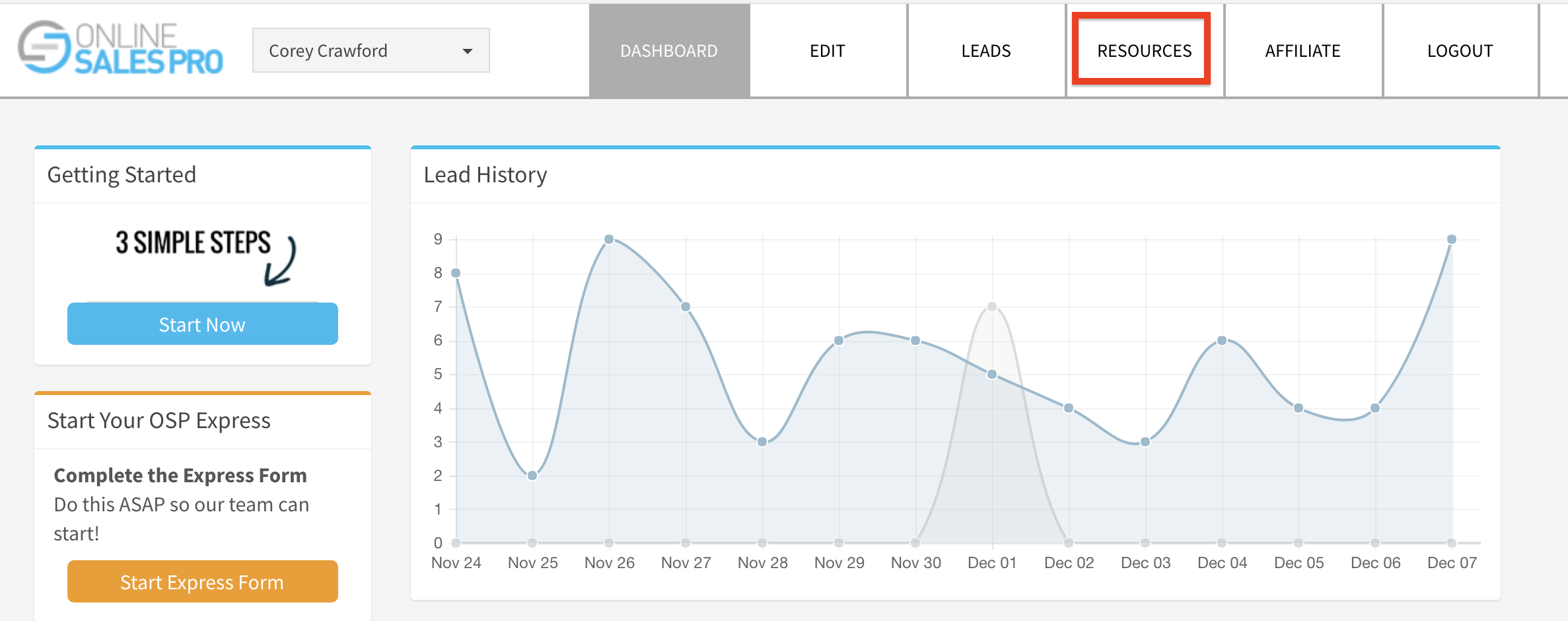Screen dimensions: 1568x621
Task: Select the Nov 25 data point at 2
Action: [532, 475]
